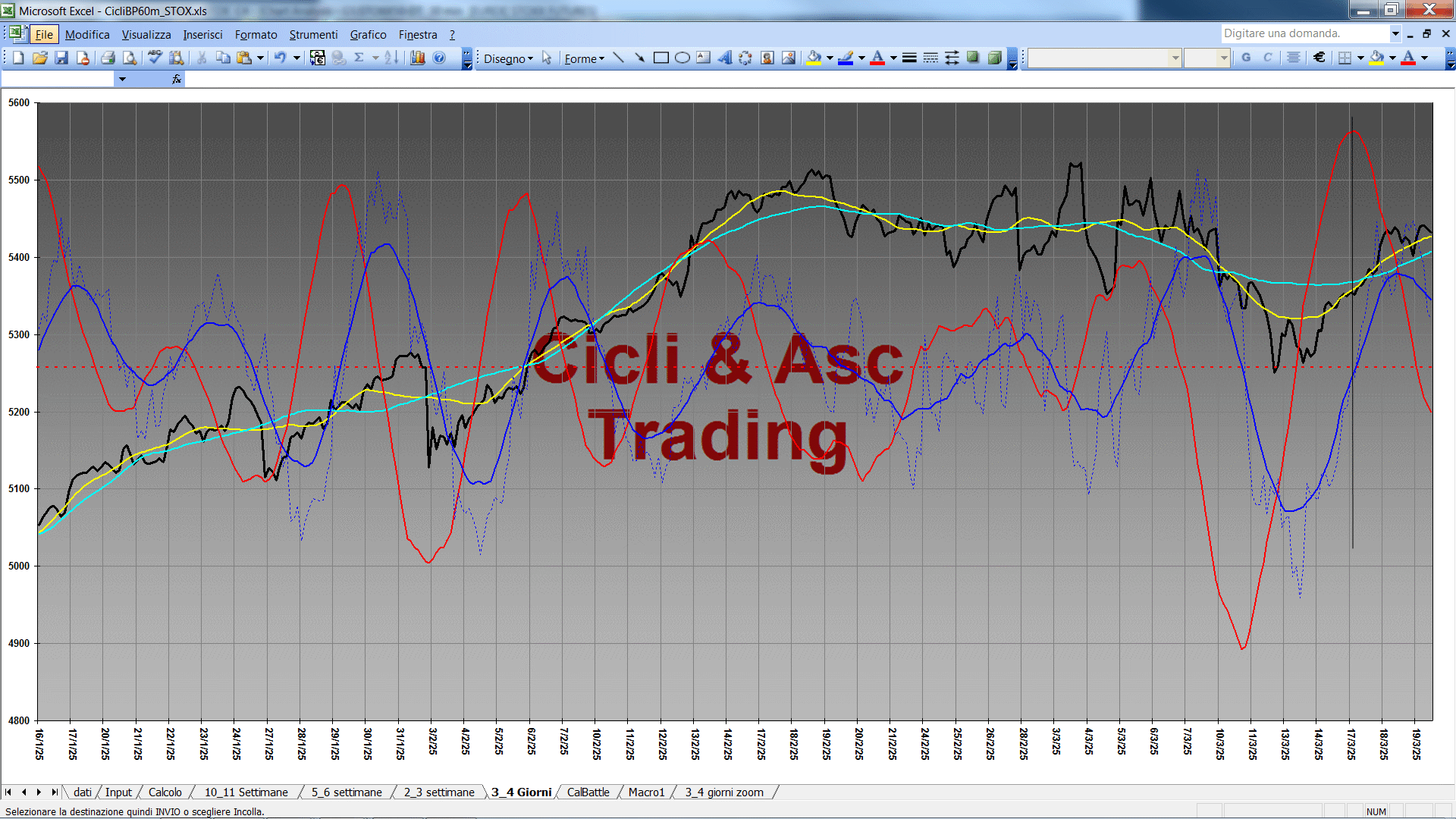
Task: Toggle Bold (G) formatting
Action: pyautogui.click(x=1246, y=58)
